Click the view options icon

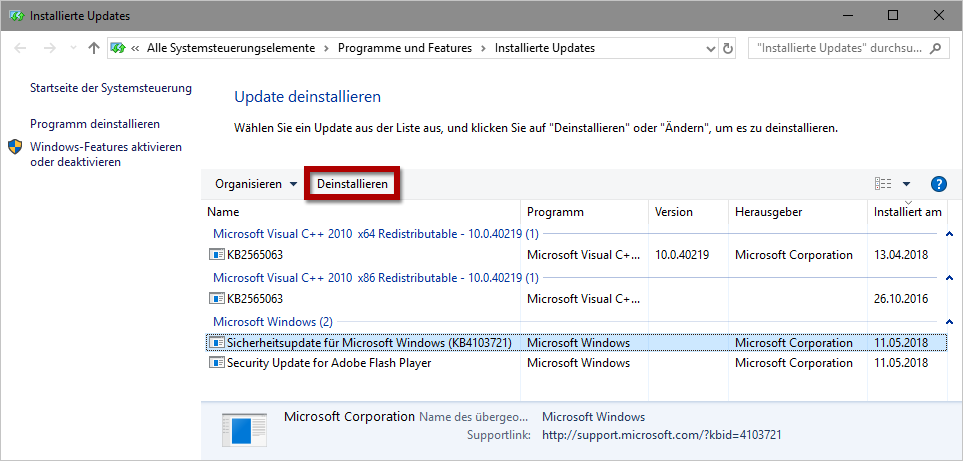click(x=883, y=184)
